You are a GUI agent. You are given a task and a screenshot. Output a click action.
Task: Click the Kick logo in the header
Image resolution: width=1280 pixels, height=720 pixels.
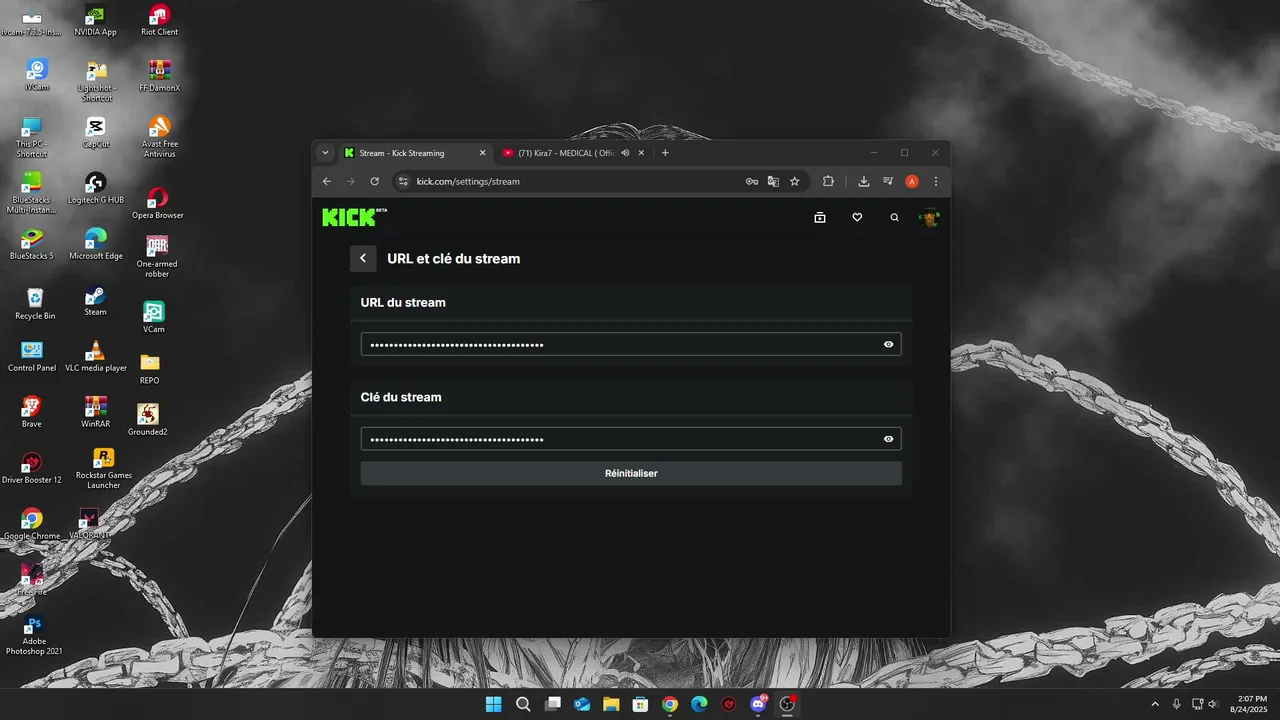[354, 217]
